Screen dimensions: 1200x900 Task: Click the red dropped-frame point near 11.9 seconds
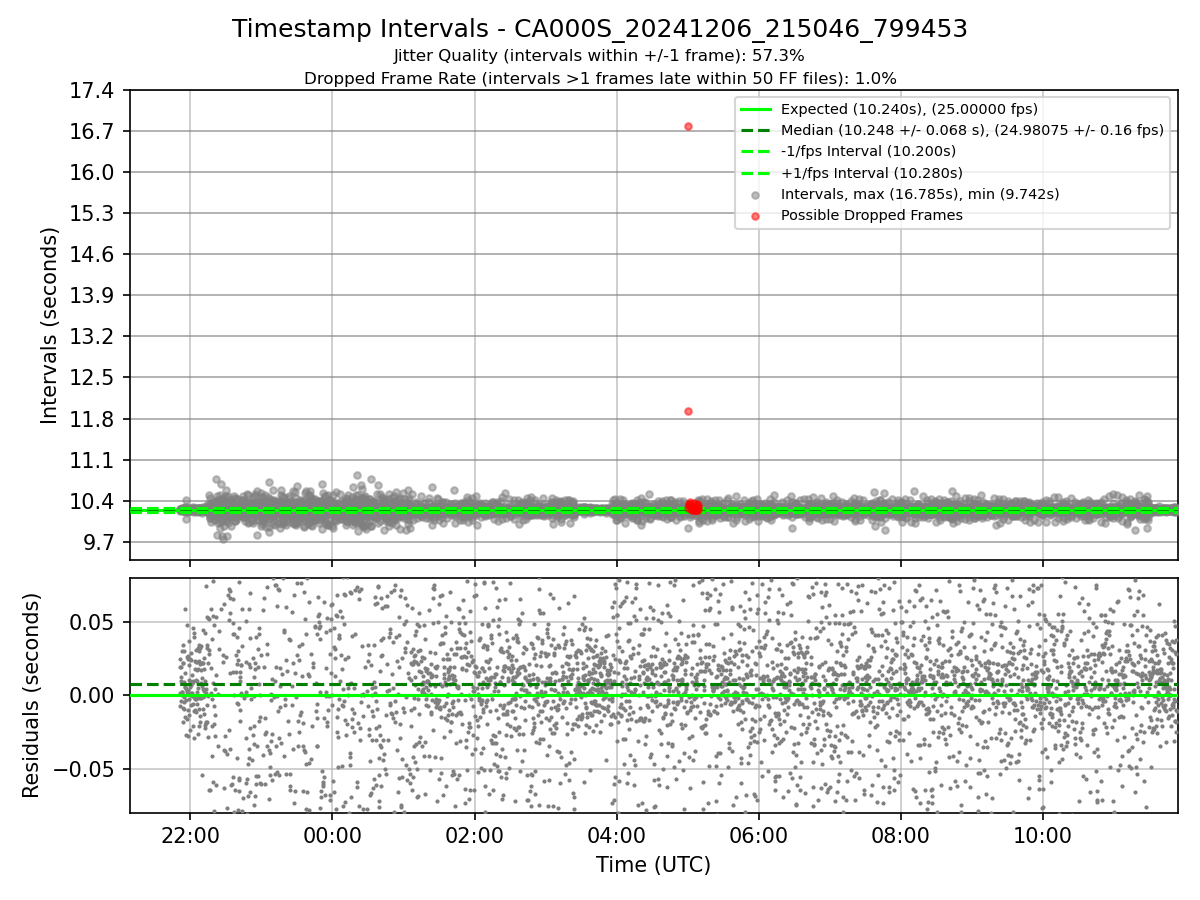[x=688, y=411]
